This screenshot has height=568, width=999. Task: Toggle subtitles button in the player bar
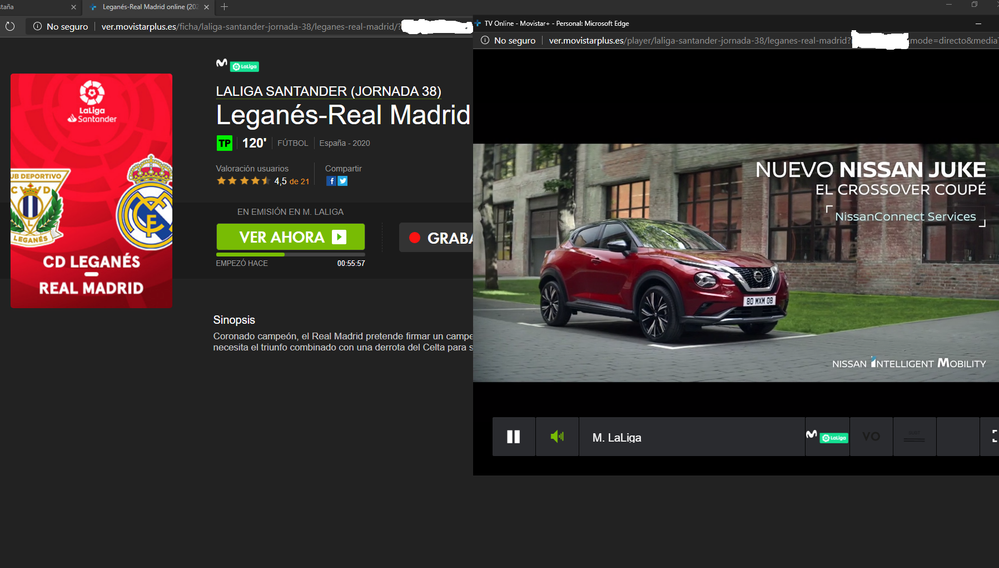[x=914, y=437]
